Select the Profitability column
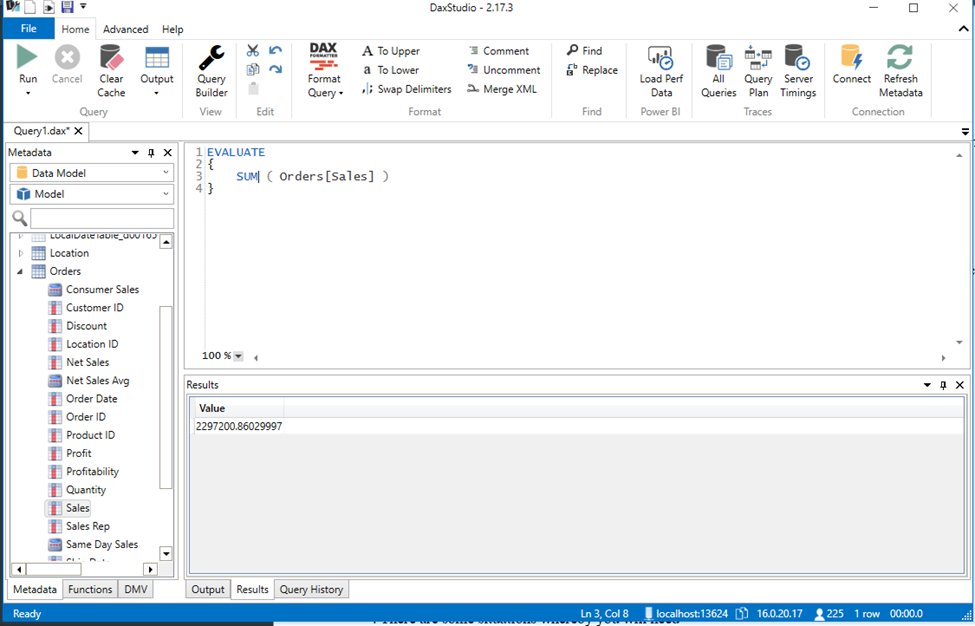975x626 pixels. tap(92, 471)
